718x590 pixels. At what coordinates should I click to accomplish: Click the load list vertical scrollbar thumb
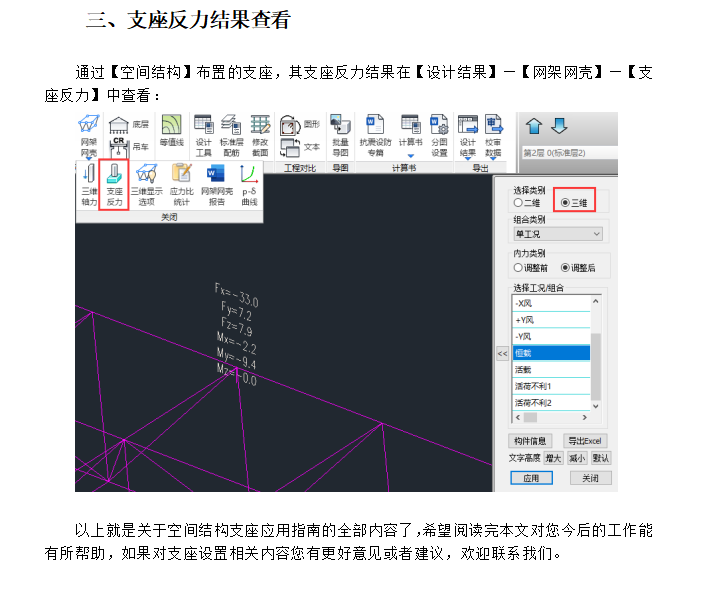click(596, 366)
